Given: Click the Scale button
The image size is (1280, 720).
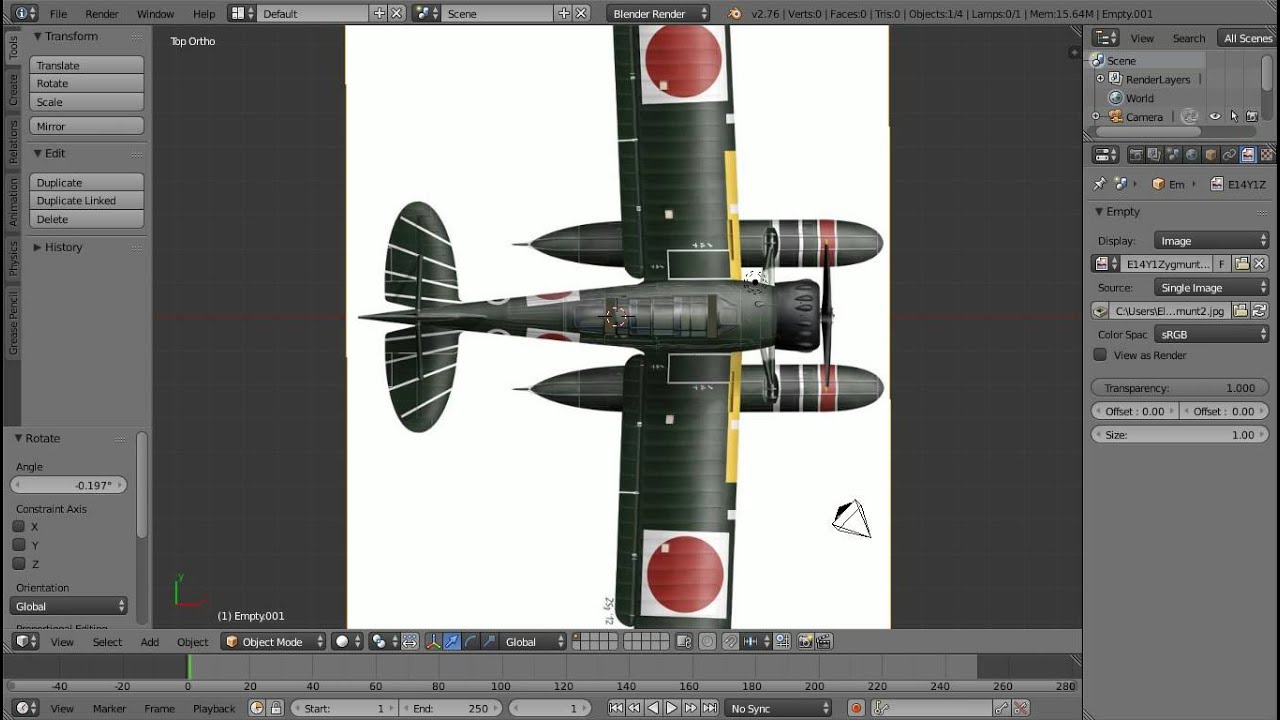Looking at the screenshot, I should [x=87, y=102].
